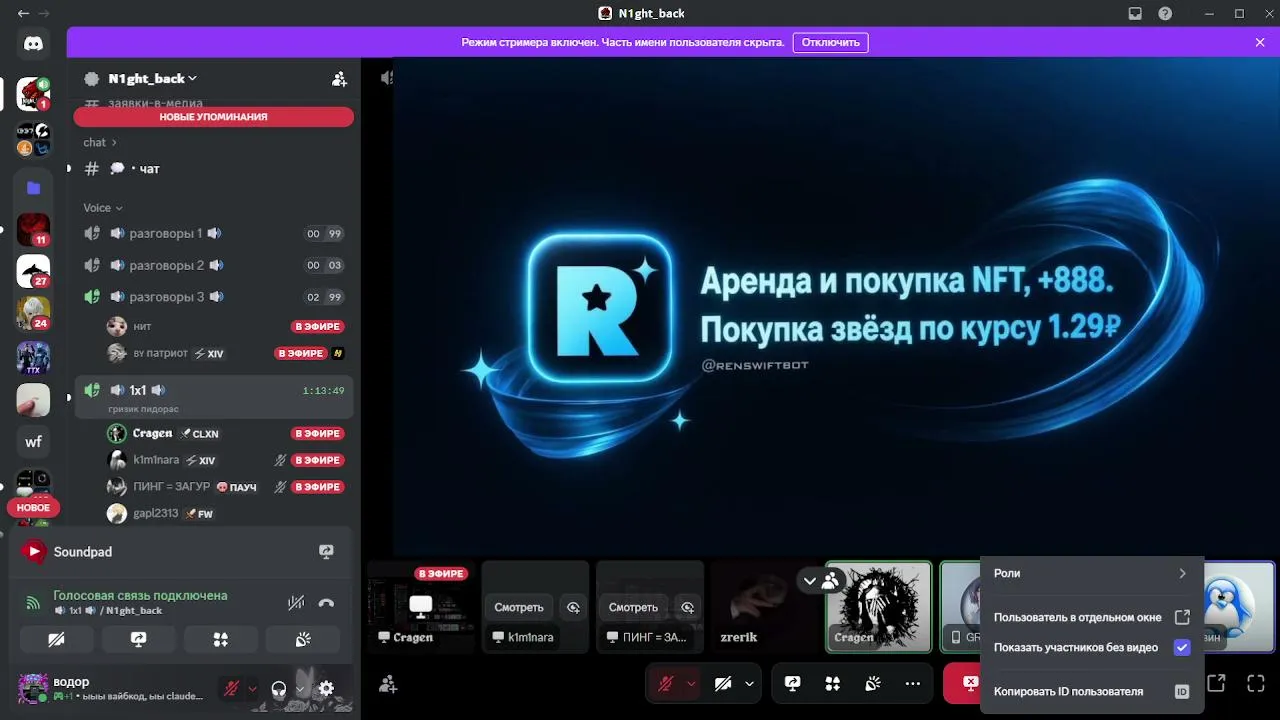This screenshot has height=720, width=1280.
Task: Open output device options beside the headphones
Action: (300, 688)
